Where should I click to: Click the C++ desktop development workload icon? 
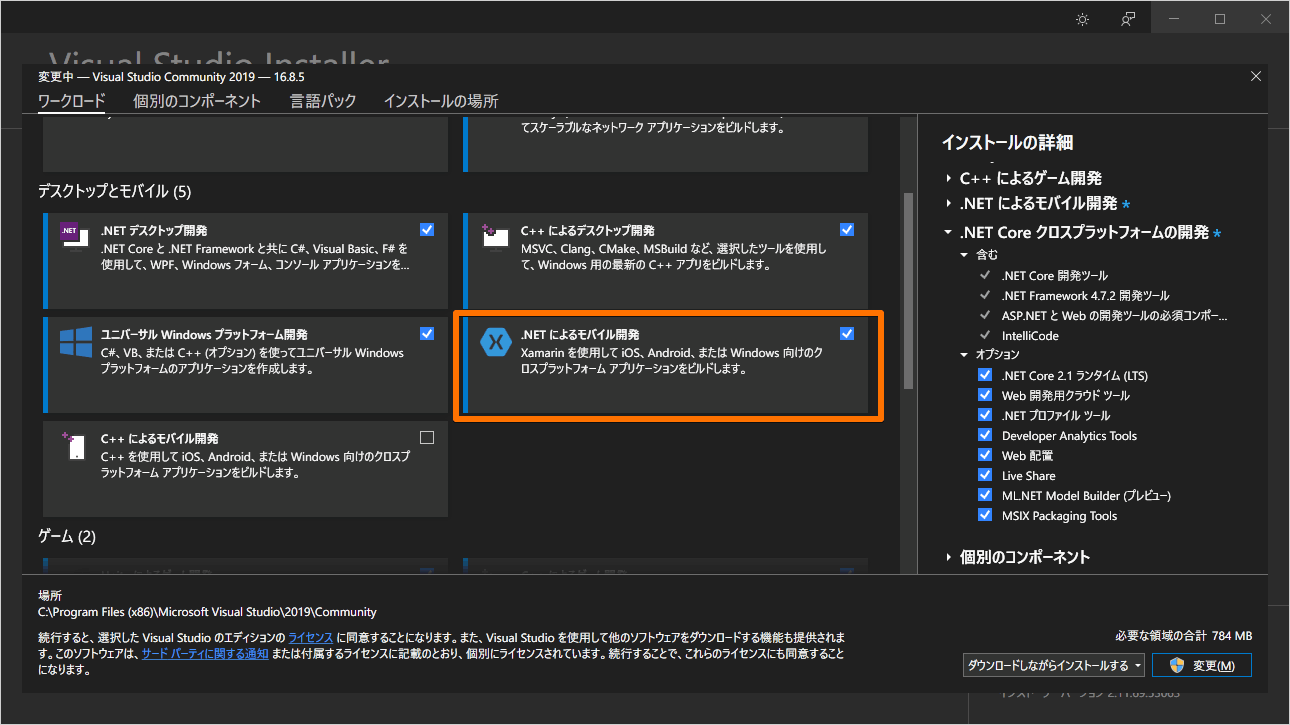point(495,235)
